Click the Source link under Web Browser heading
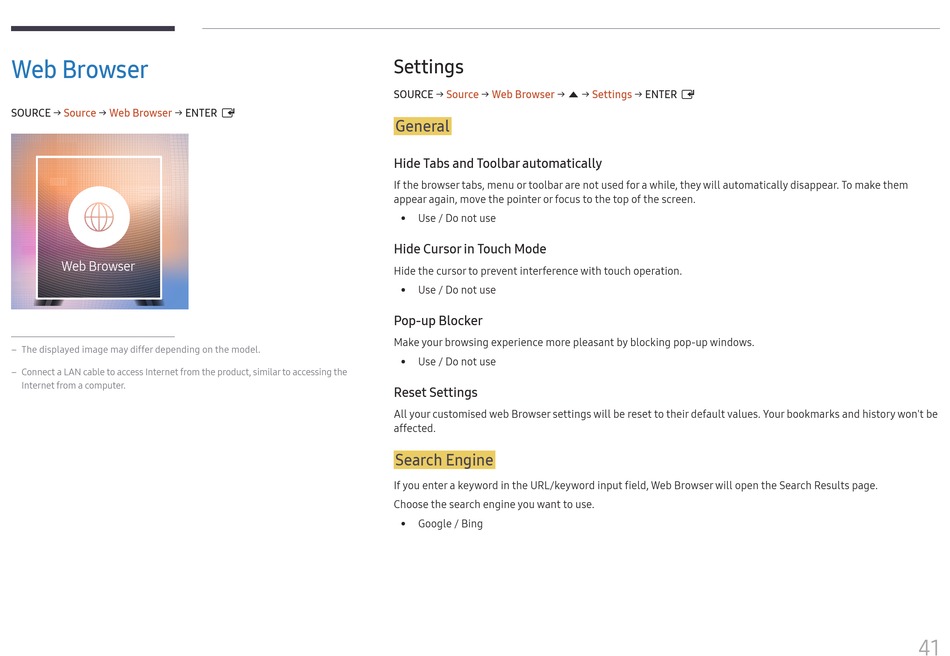The image size is (950, 656). tap(80, 113)
